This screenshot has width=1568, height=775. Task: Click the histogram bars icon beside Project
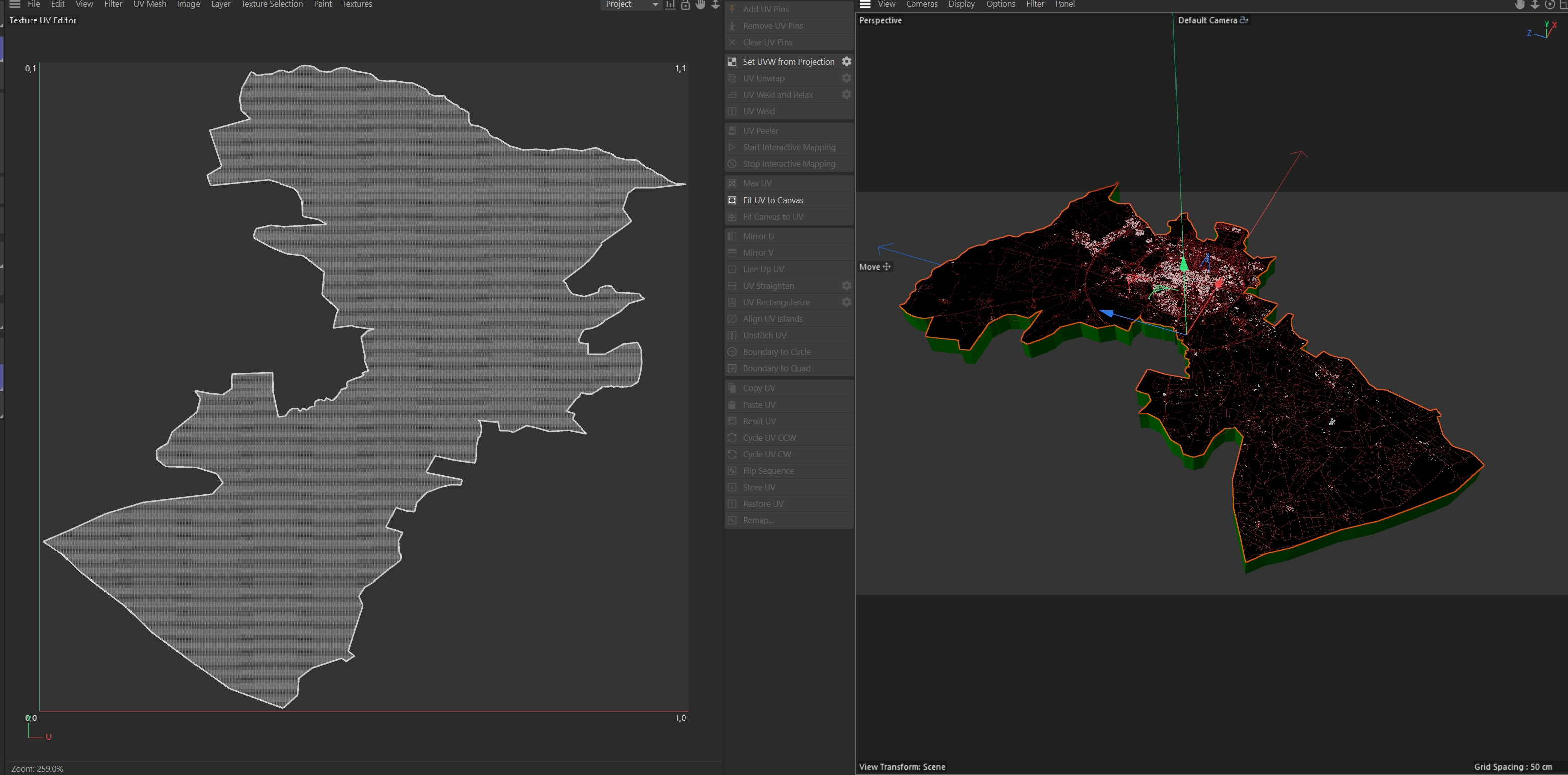pyautogui.click(x=670, y=5)
